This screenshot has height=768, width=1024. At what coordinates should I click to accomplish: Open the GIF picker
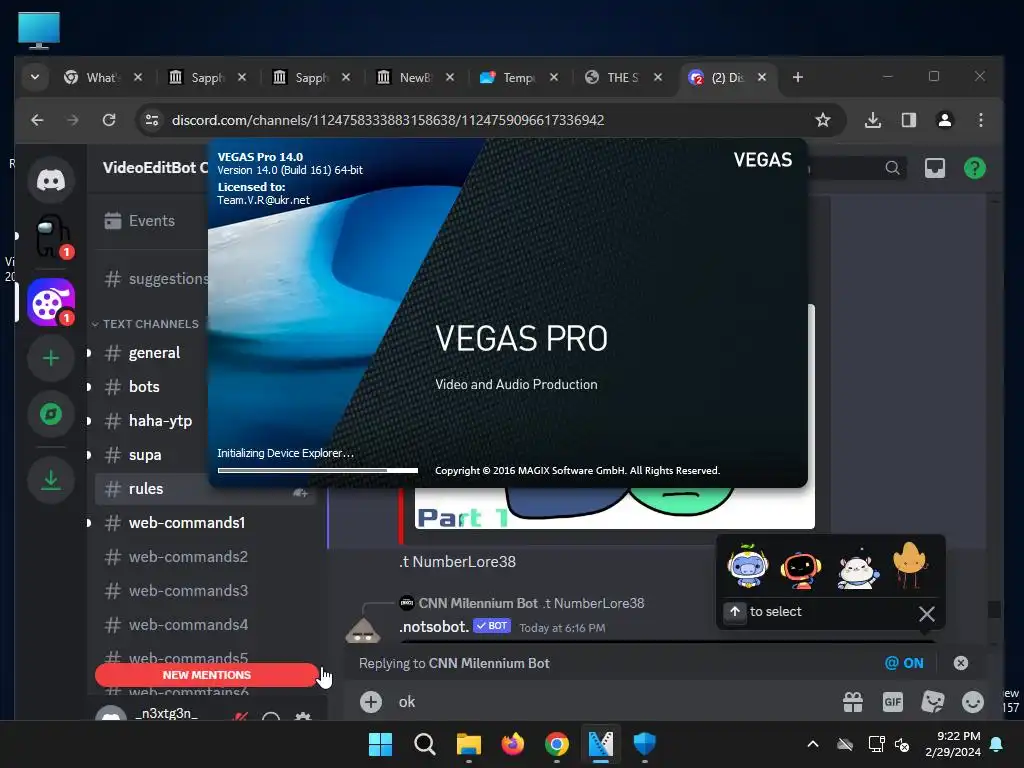(x=893, y=702)
